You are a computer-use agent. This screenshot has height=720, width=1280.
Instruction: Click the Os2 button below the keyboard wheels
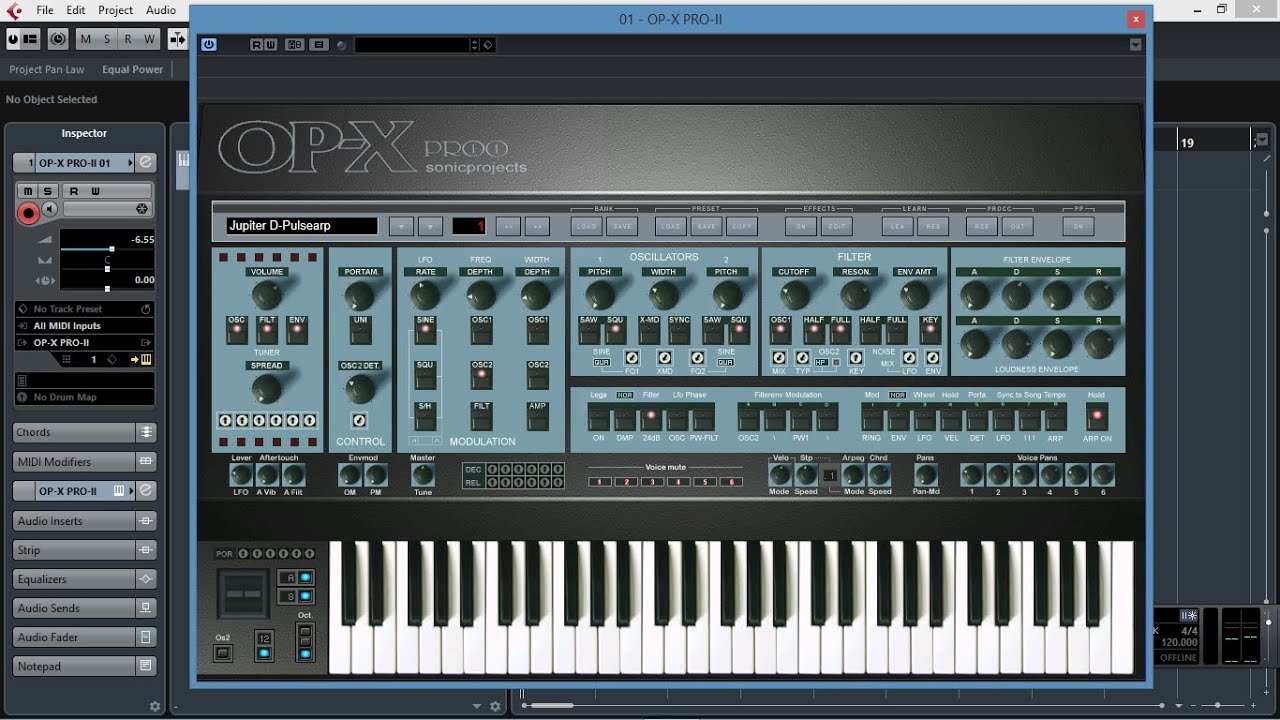point(223,654)
